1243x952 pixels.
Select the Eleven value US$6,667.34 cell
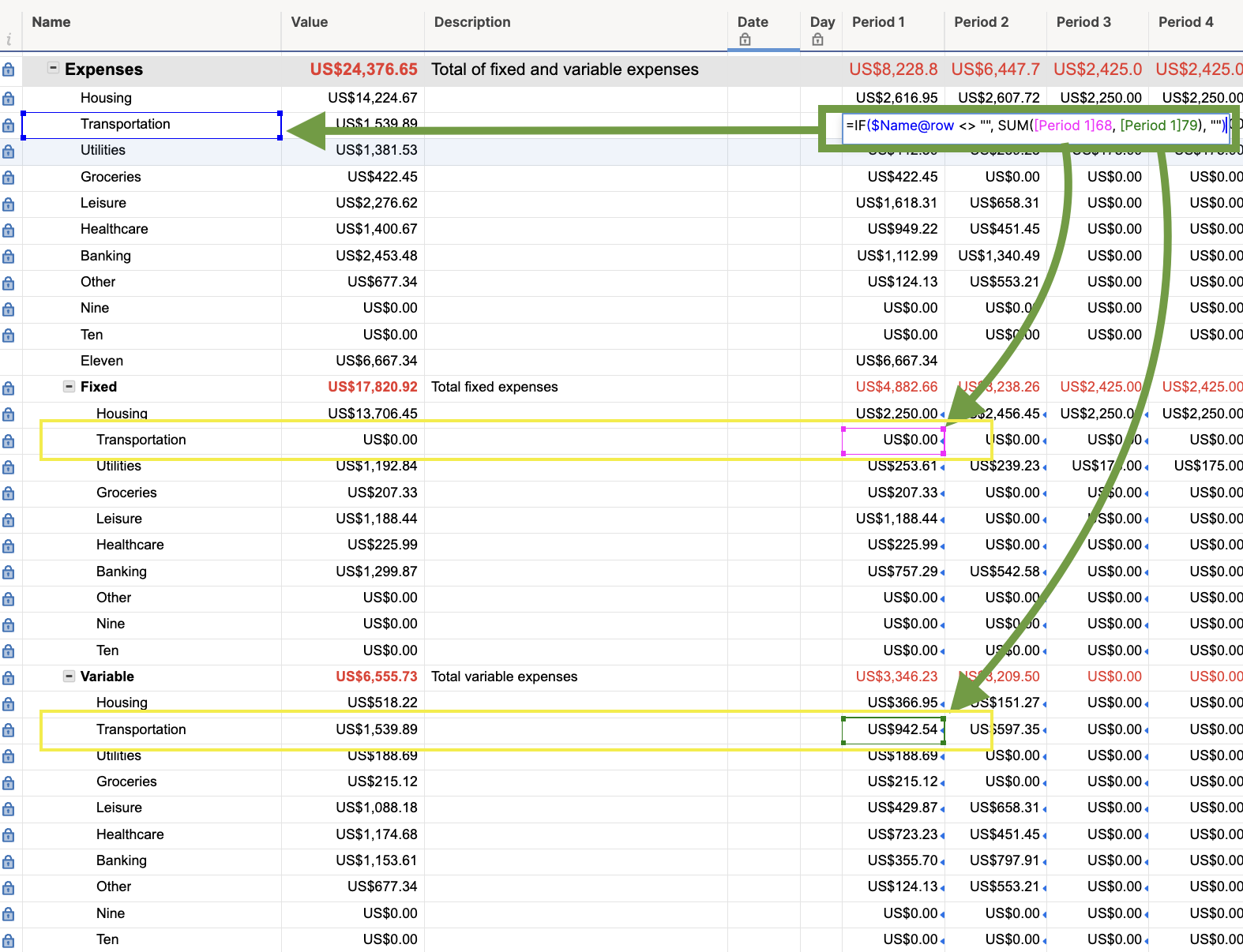pos(353,361)
